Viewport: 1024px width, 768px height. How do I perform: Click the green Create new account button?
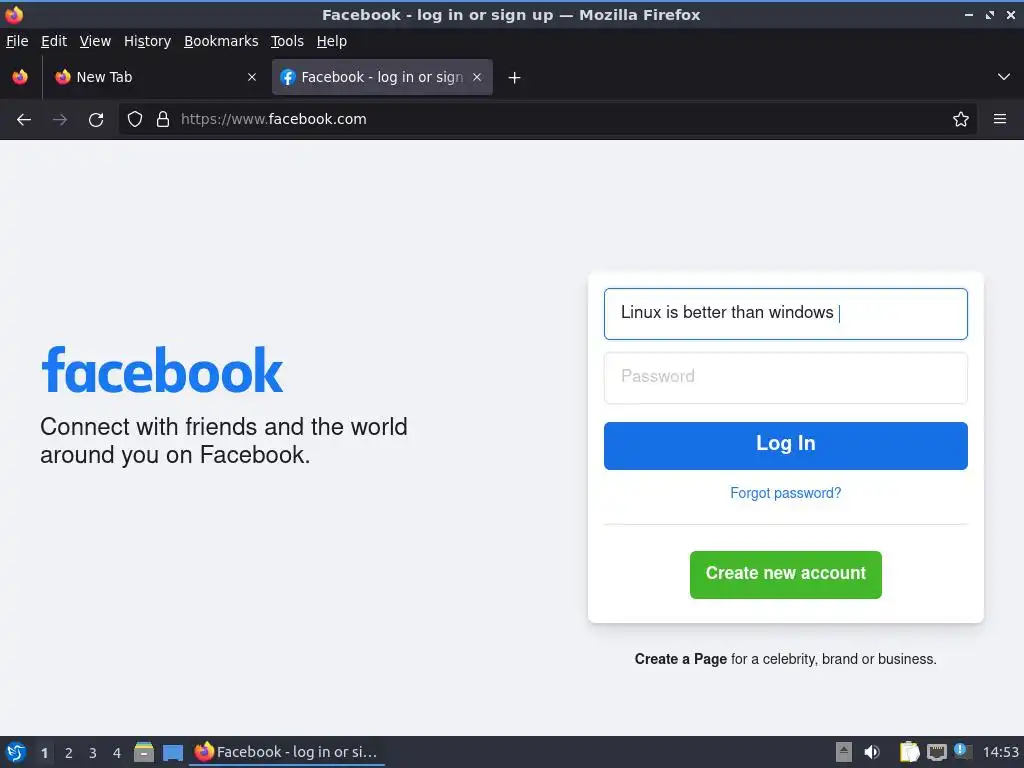[x=786, y=574]
